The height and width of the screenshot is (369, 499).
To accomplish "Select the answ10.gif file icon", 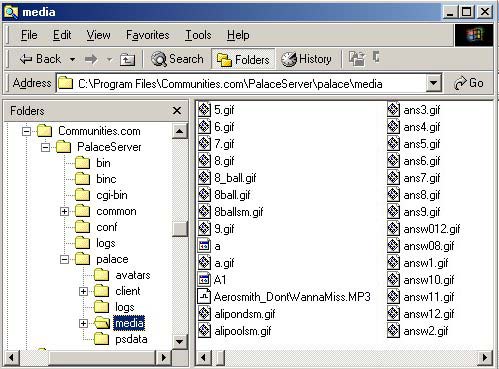I will (x=393, y=279).
